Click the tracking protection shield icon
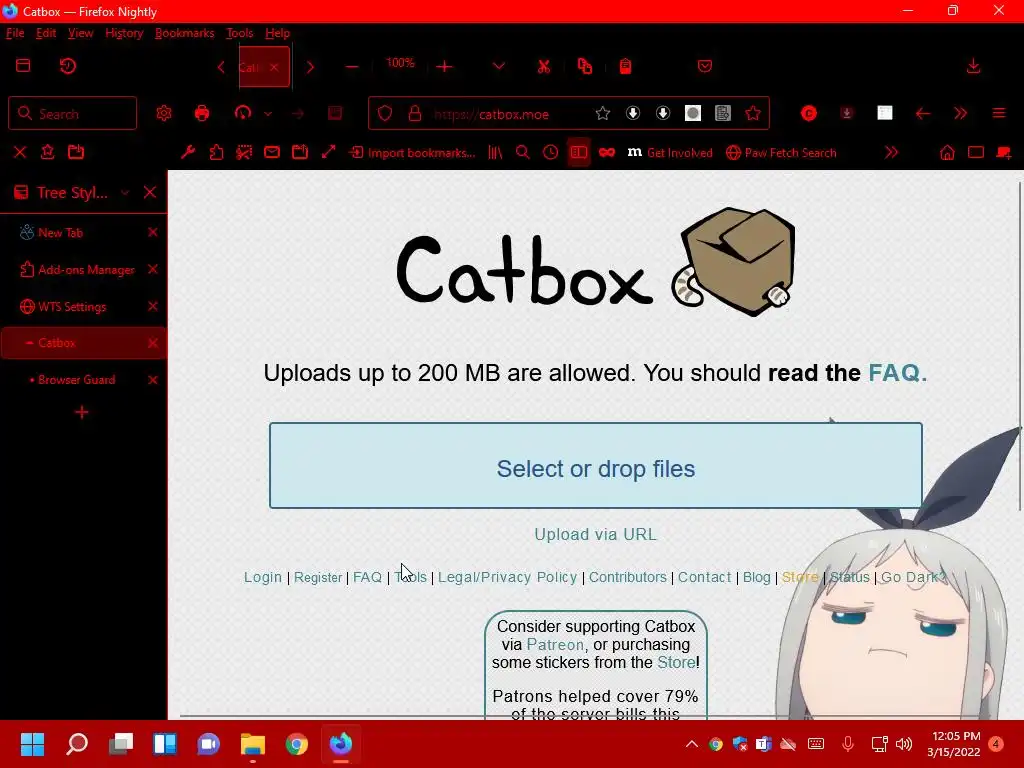 pyautogui.click(x=385, y=114)
